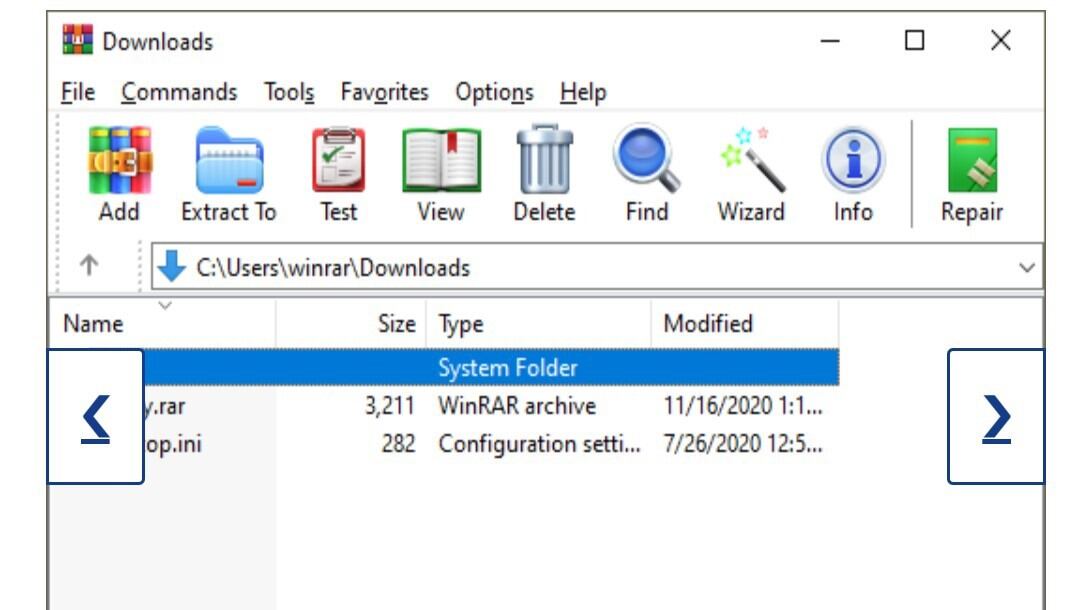
Task: Sort files by Size column header
Action: point(396,324)
